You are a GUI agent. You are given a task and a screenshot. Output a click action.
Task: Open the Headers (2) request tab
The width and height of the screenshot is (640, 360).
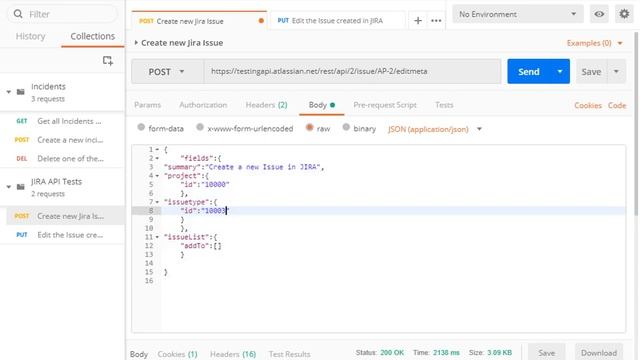(267, 105)
